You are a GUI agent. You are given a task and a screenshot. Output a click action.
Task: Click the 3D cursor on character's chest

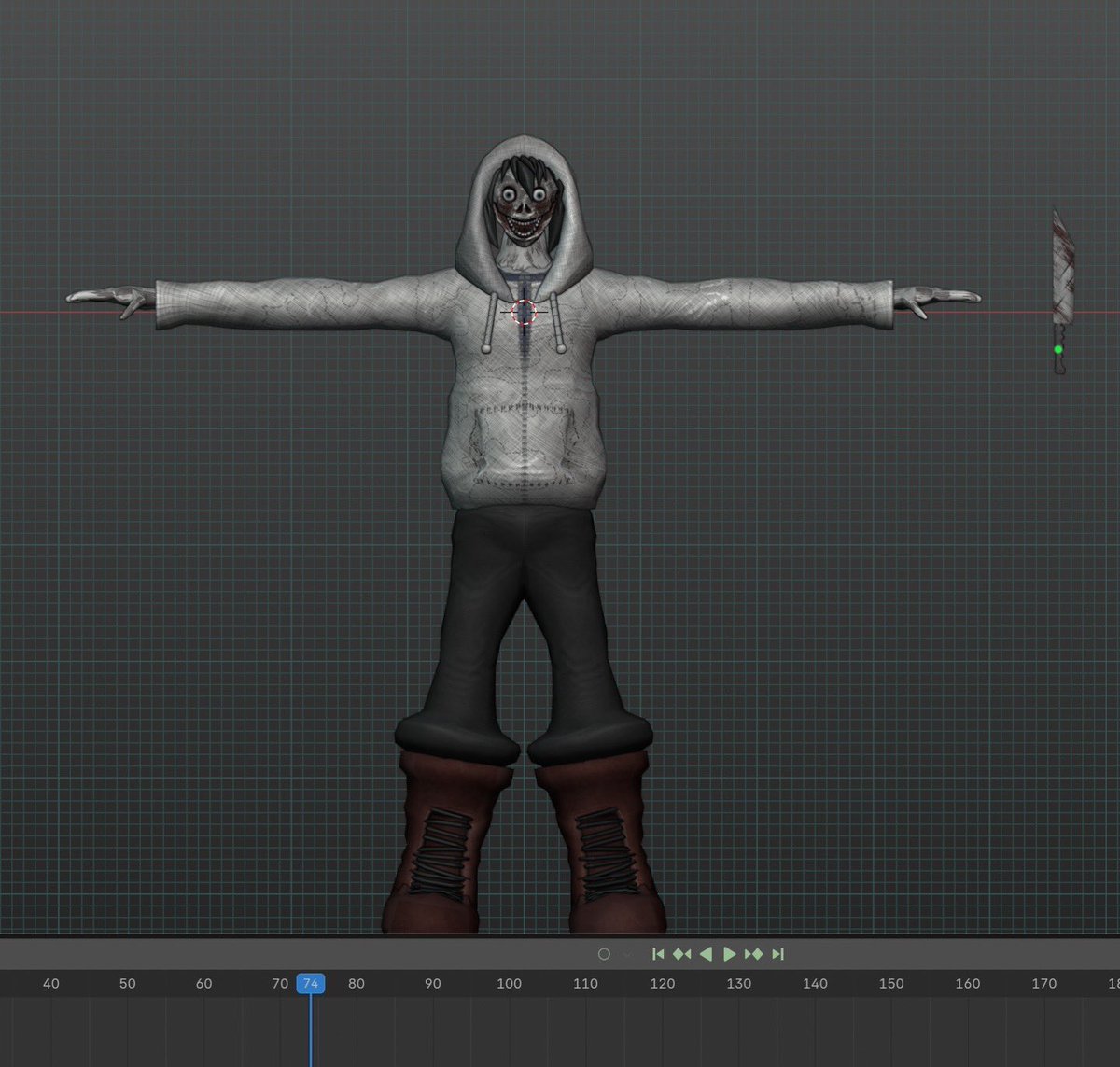(x=524, y=313)
